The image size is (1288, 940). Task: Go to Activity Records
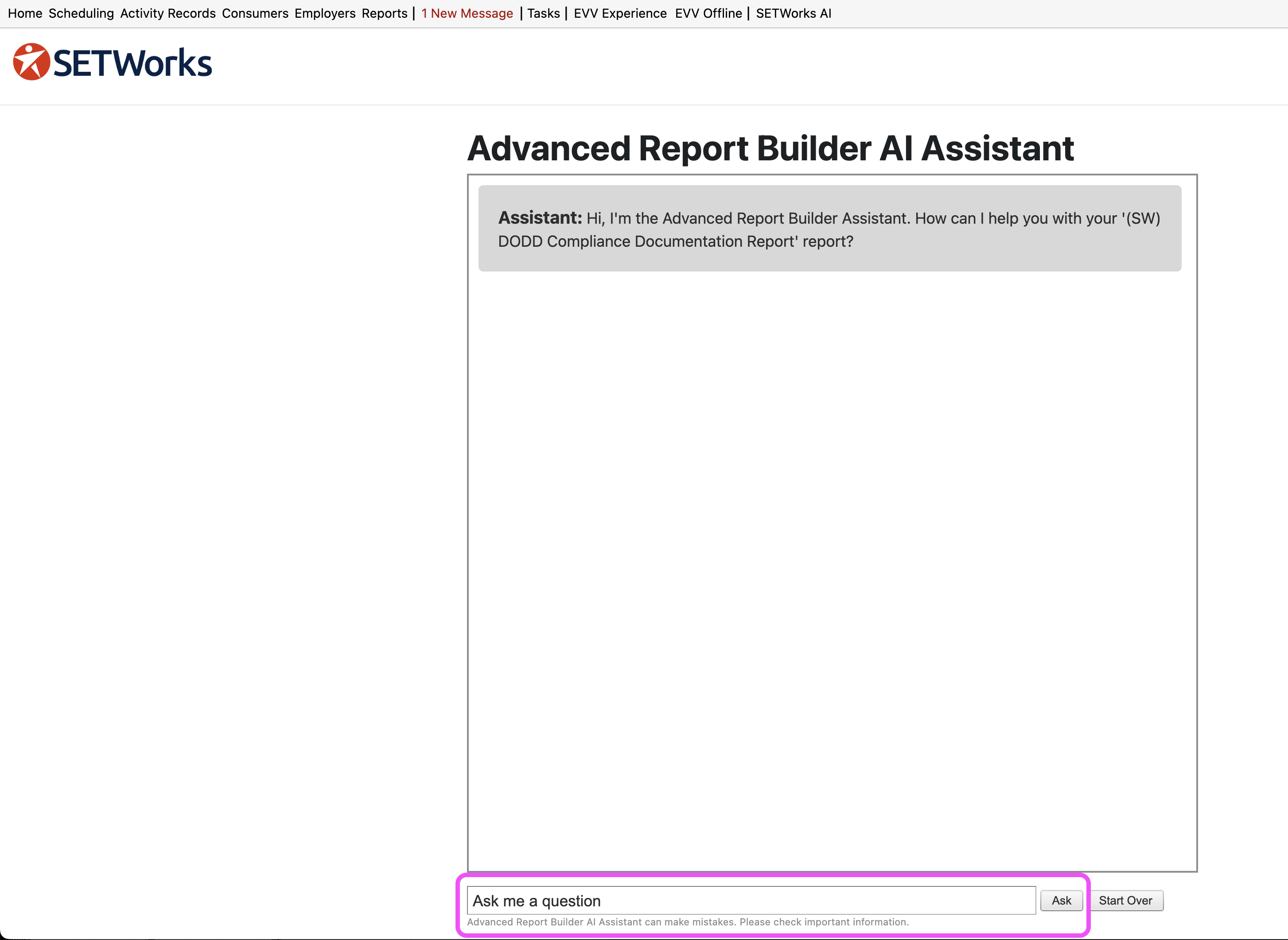pos(168,13)
